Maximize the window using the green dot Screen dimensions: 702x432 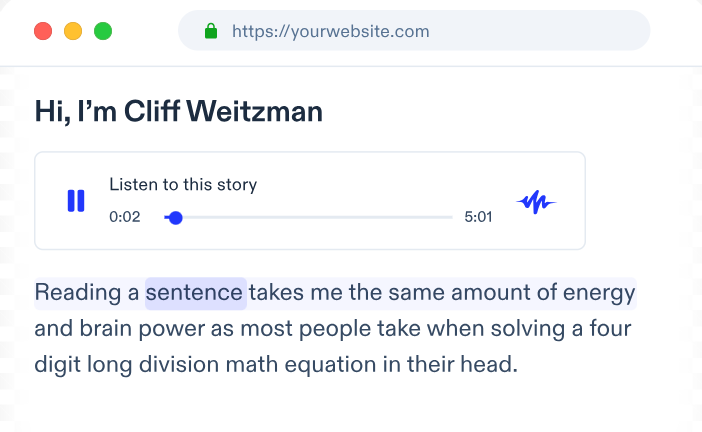coord(103,31)
